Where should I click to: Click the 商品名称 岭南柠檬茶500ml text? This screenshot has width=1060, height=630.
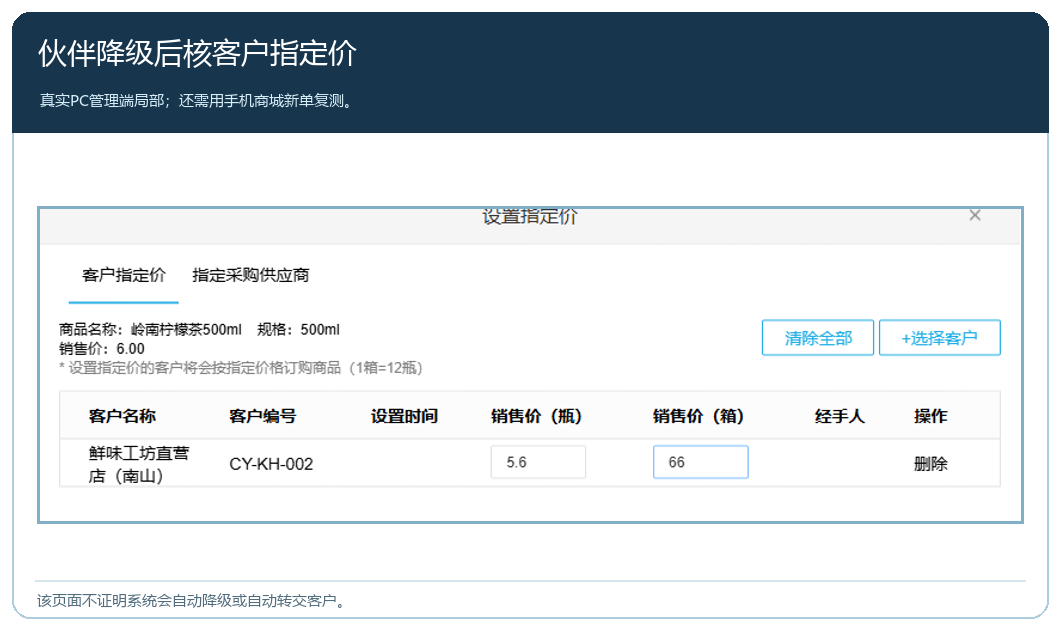coord(150,330)
